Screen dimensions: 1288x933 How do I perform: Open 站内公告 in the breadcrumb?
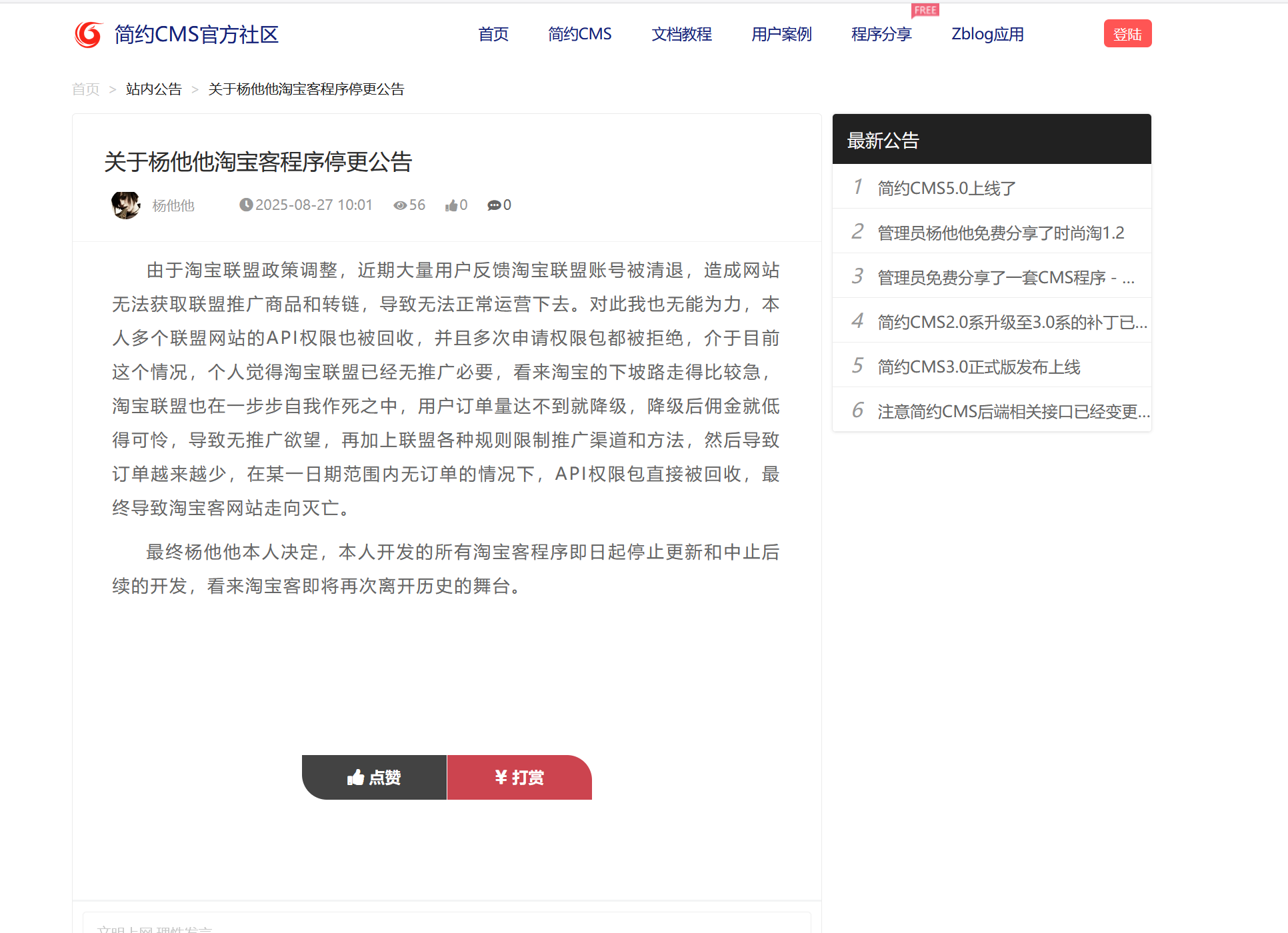point(154,89)
